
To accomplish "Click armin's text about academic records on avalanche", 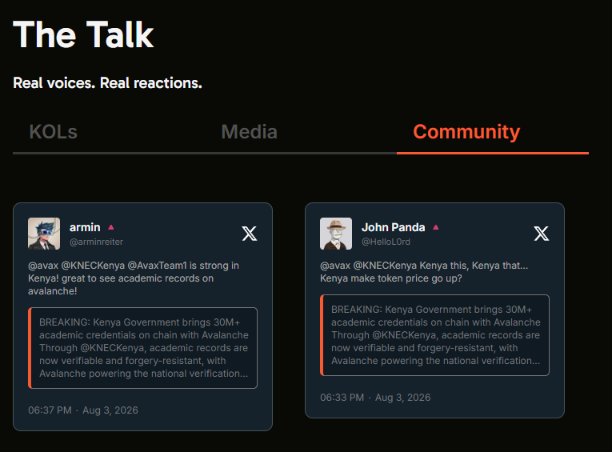I will (133, 278).
